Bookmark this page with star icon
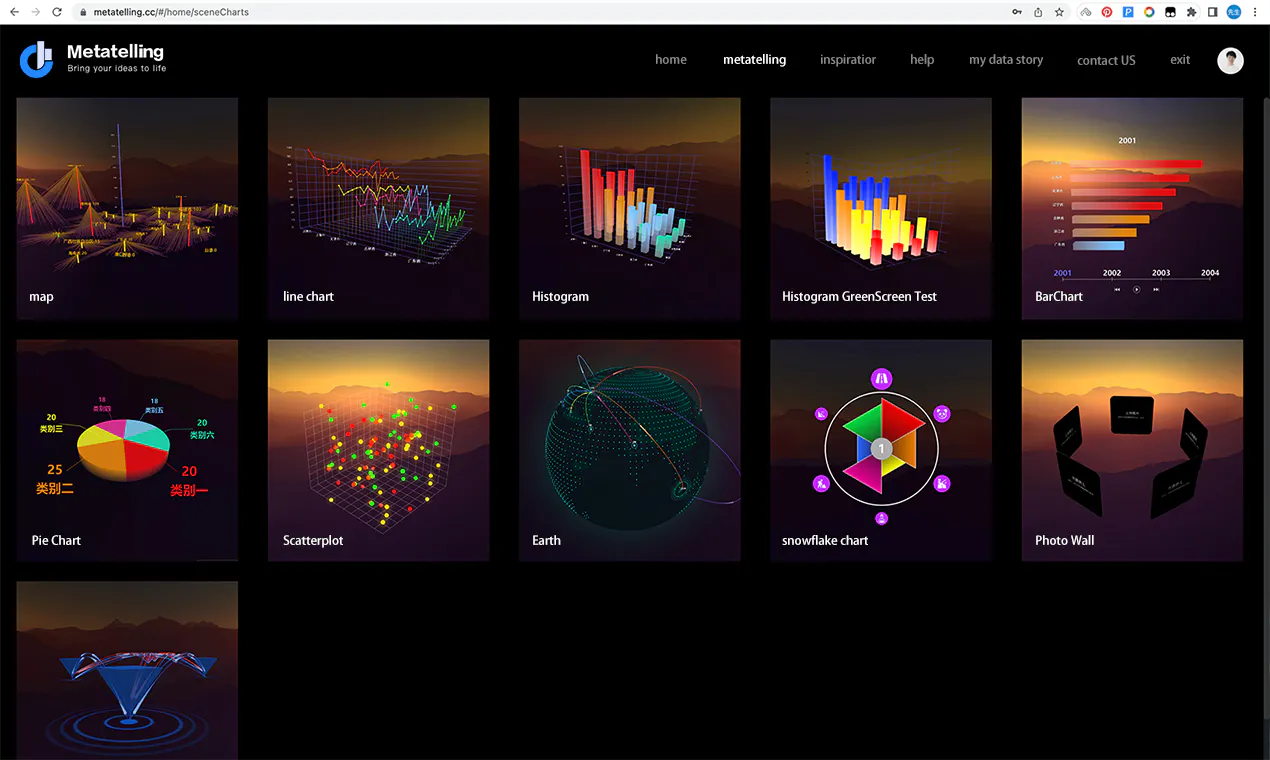Viewport: 1270px width, 760px height. pyautogui.click(x=1059, y=12)
